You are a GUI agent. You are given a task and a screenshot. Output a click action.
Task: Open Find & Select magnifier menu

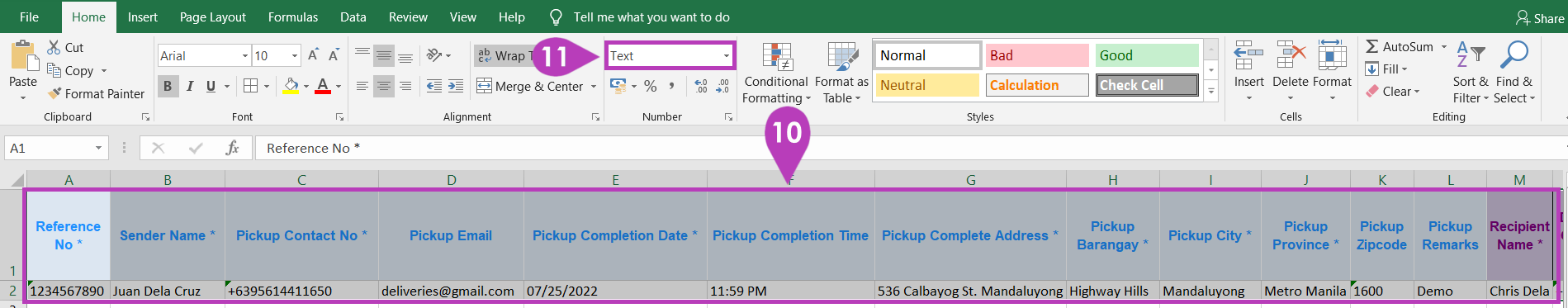point(1514,73)
